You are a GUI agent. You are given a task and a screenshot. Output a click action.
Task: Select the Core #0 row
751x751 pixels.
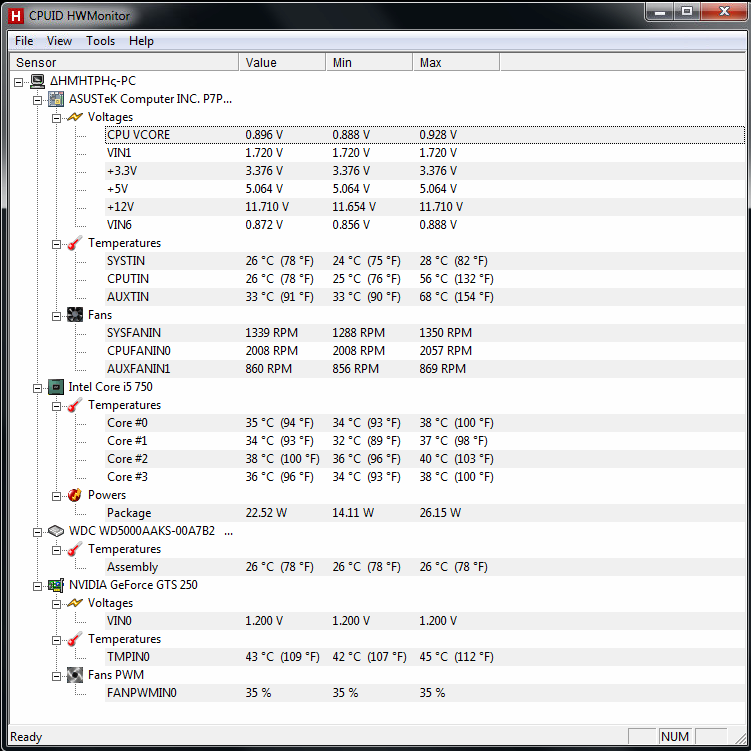point(425,423)
